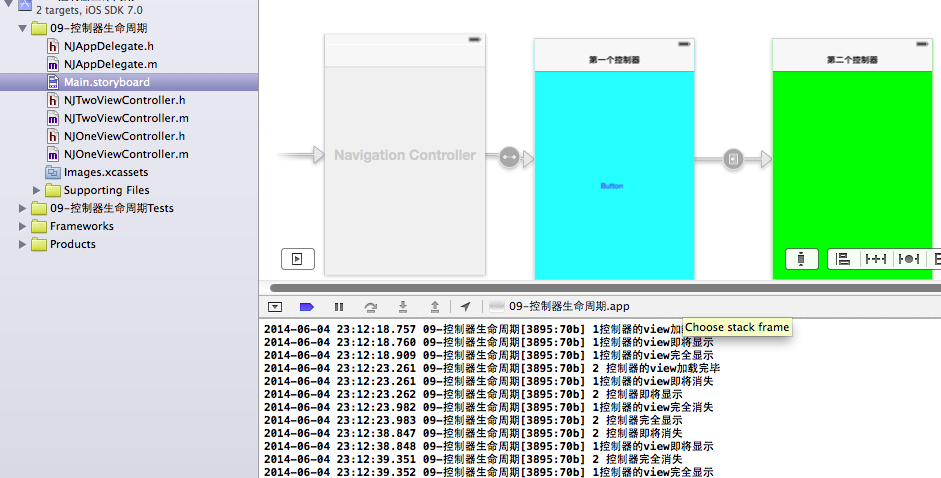The image size is (941, 478).
Task: Click the Supporting Files folder icon
Action: click(53, 190)
